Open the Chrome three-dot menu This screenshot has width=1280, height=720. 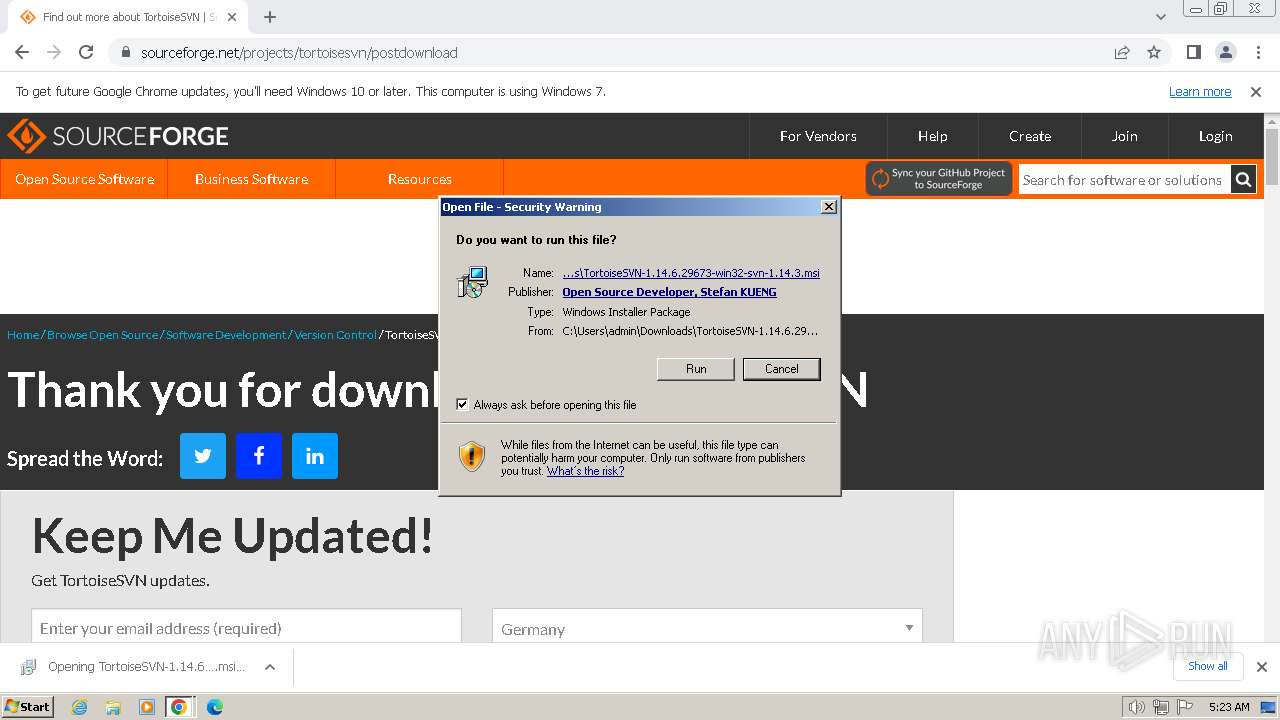coord(1258,52)
